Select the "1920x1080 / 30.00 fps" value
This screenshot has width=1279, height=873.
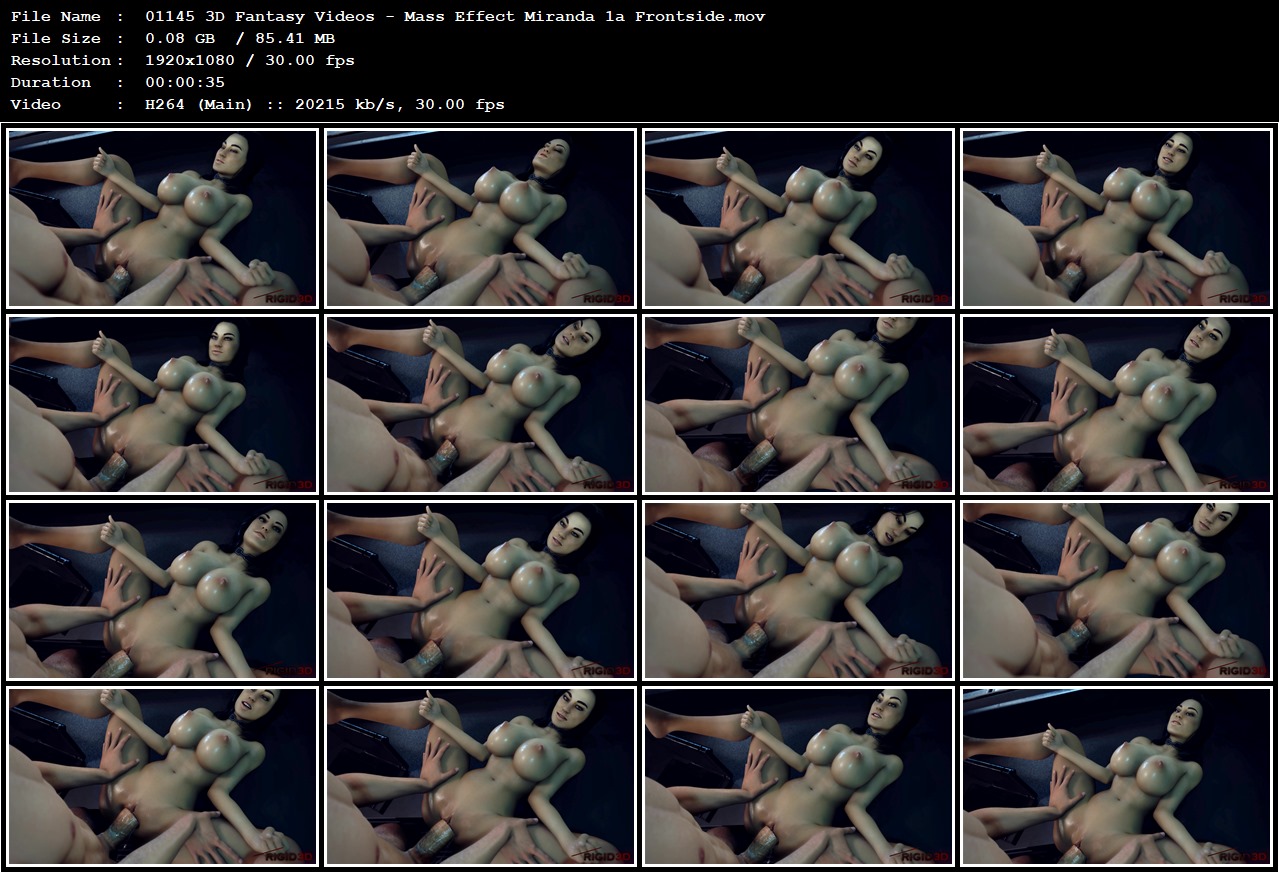point(250,60)
